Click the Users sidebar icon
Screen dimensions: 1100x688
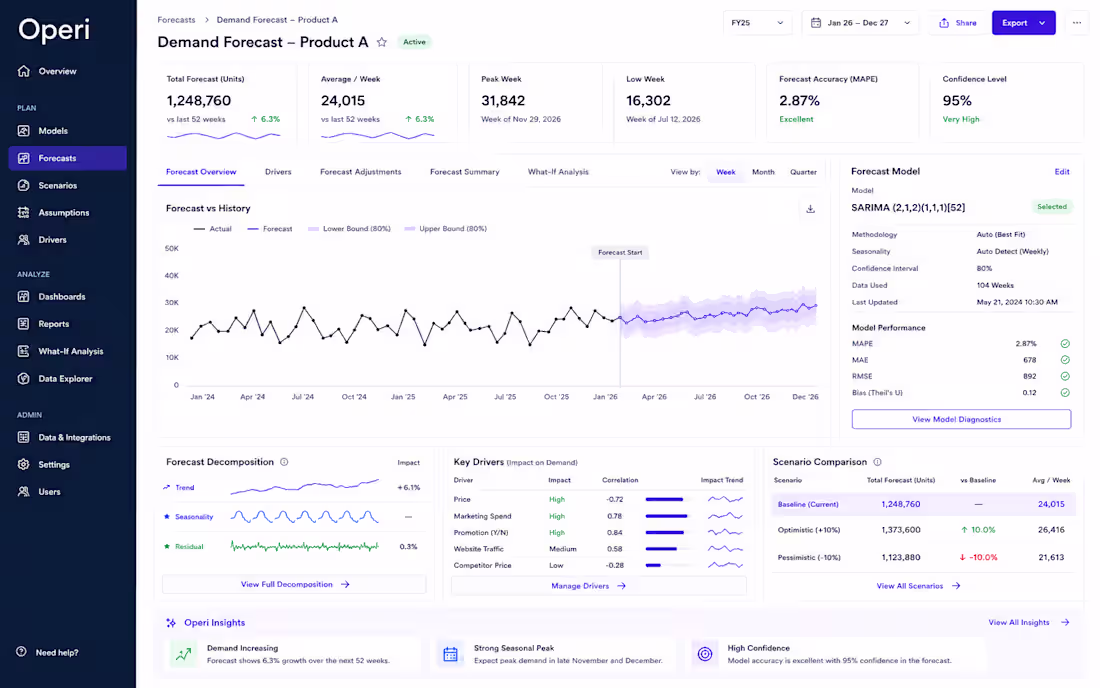[24, 492]
